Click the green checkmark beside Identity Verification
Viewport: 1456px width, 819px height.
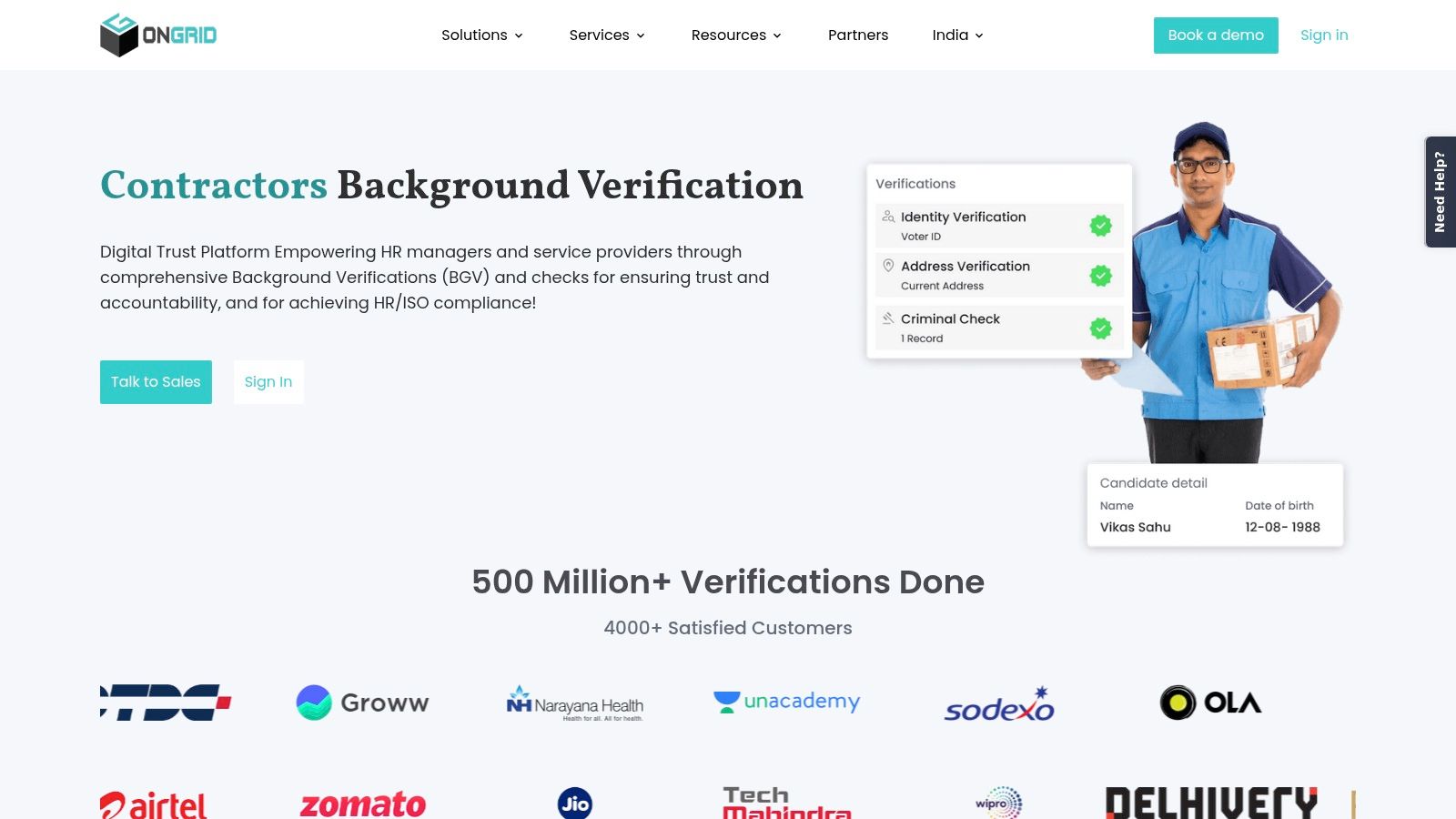pyautogui.click(x=1099, y=225)
